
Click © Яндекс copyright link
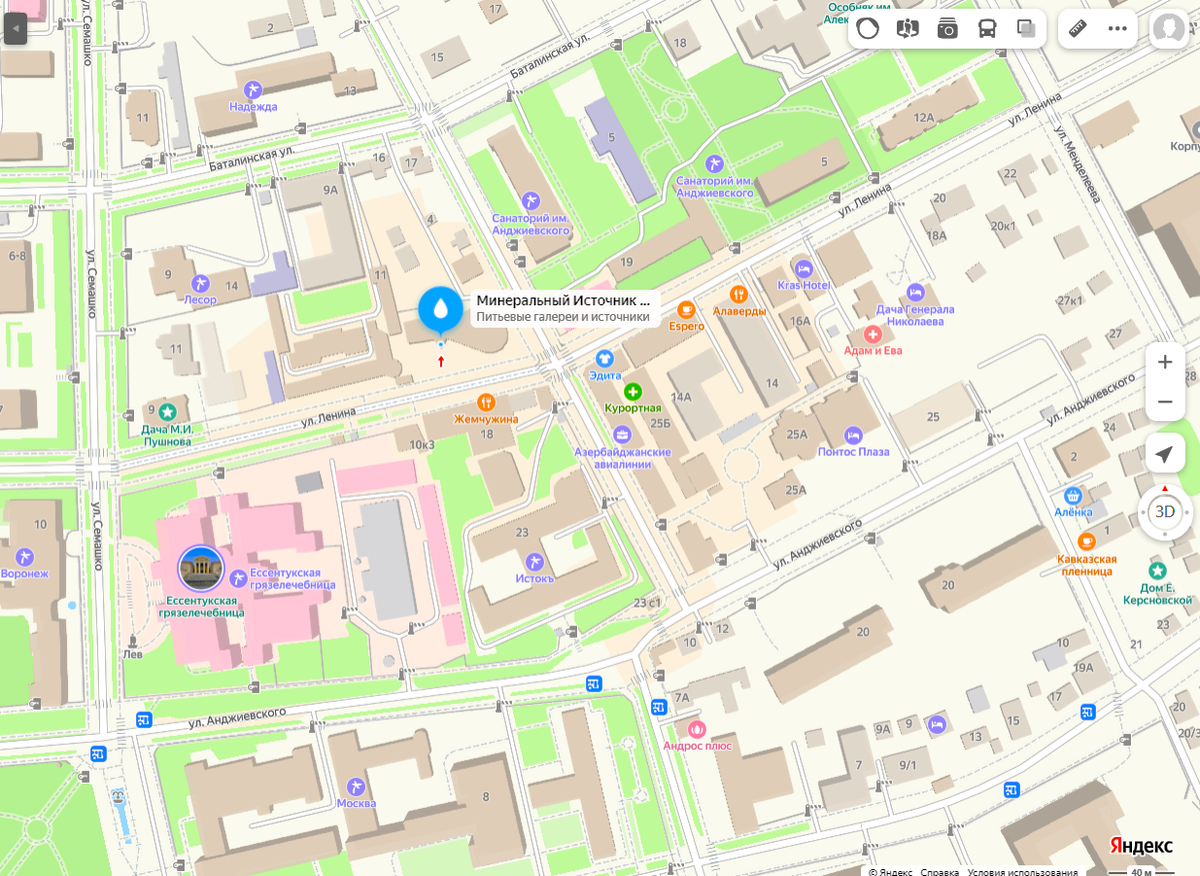pyautogui.click(x=890, y=871)
